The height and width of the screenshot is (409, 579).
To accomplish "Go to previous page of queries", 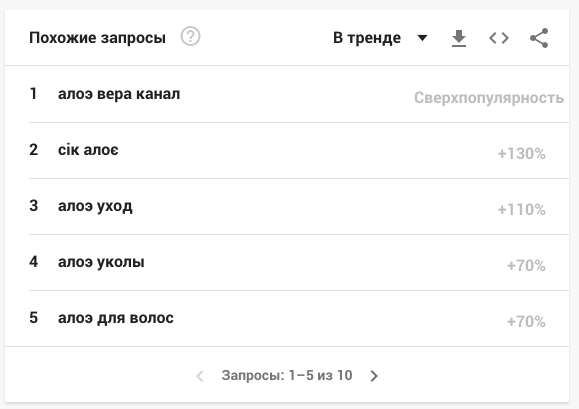I will click(x=200, y=376).
